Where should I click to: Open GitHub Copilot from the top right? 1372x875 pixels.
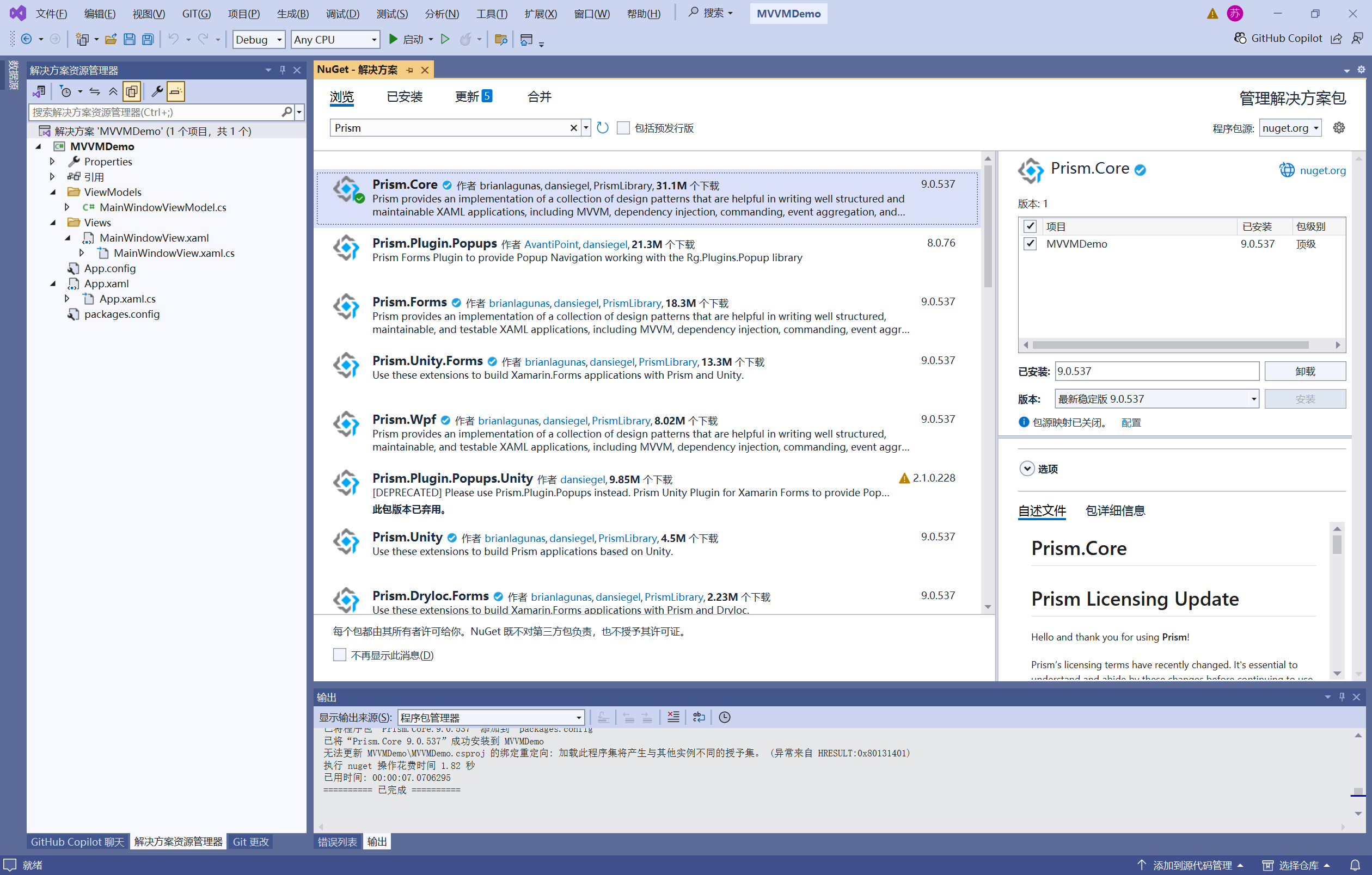tap(1278, 38)
